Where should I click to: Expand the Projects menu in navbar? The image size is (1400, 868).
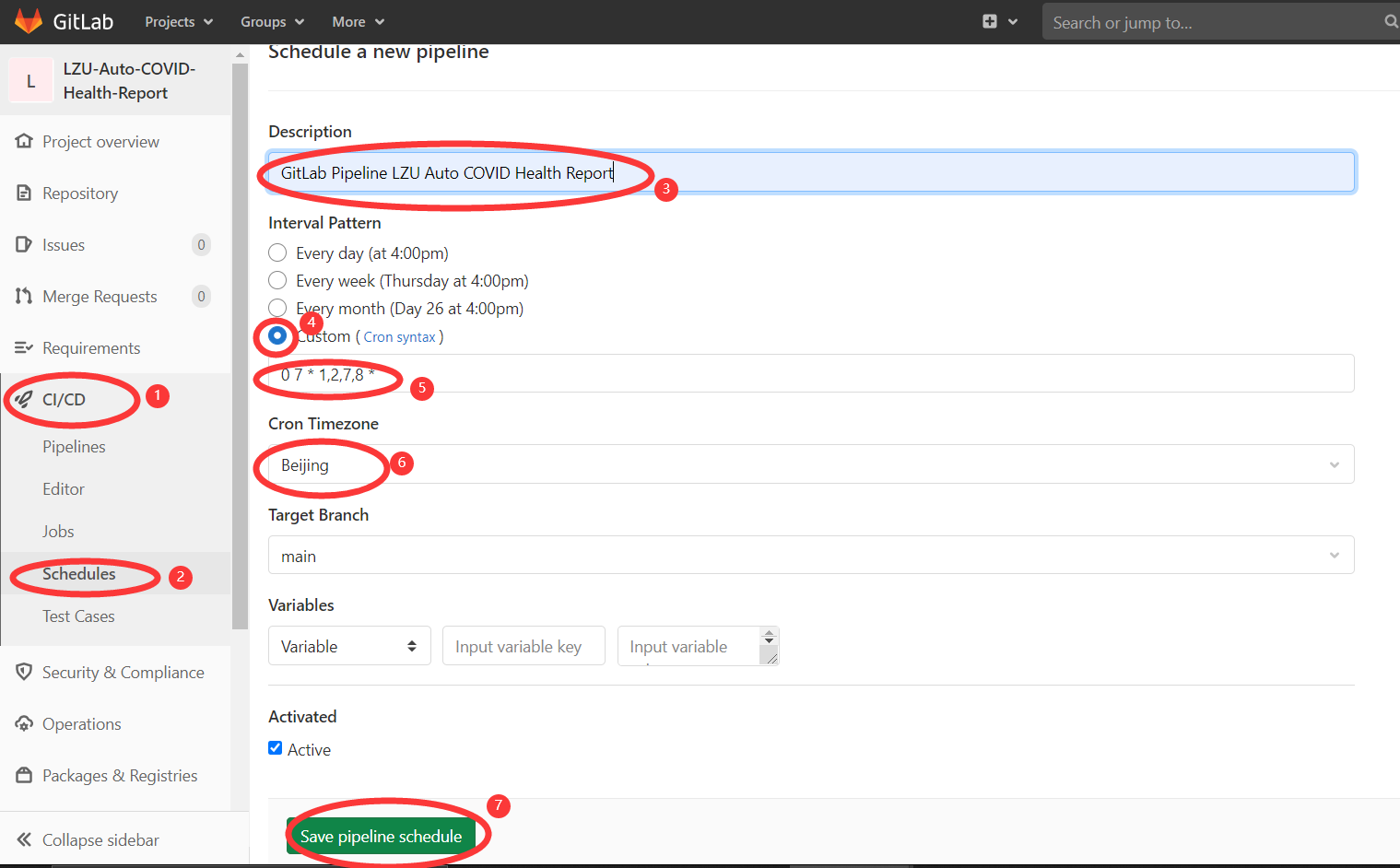point(179,21)
